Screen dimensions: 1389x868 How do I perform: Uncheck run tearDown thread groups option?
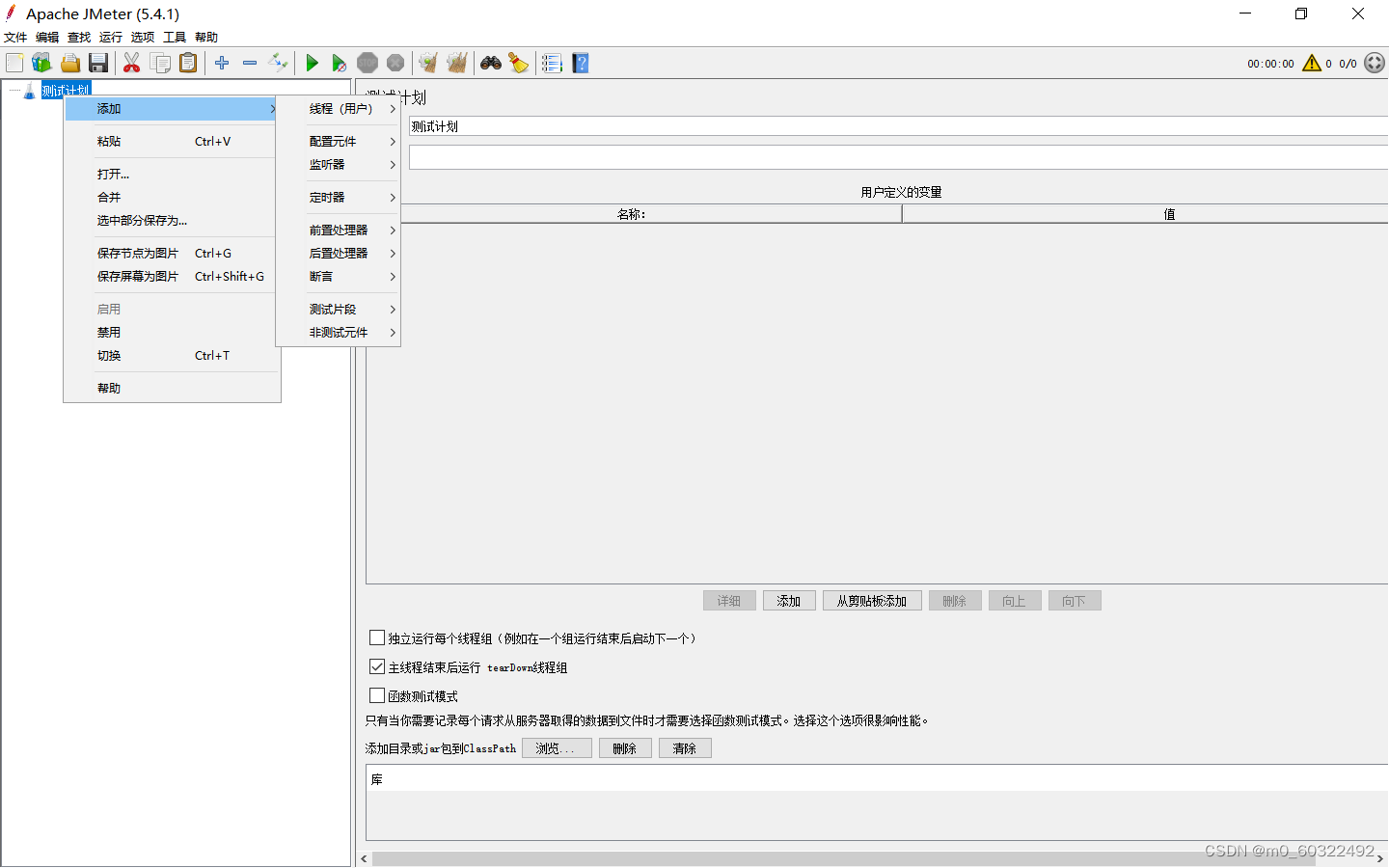point(377,666)
